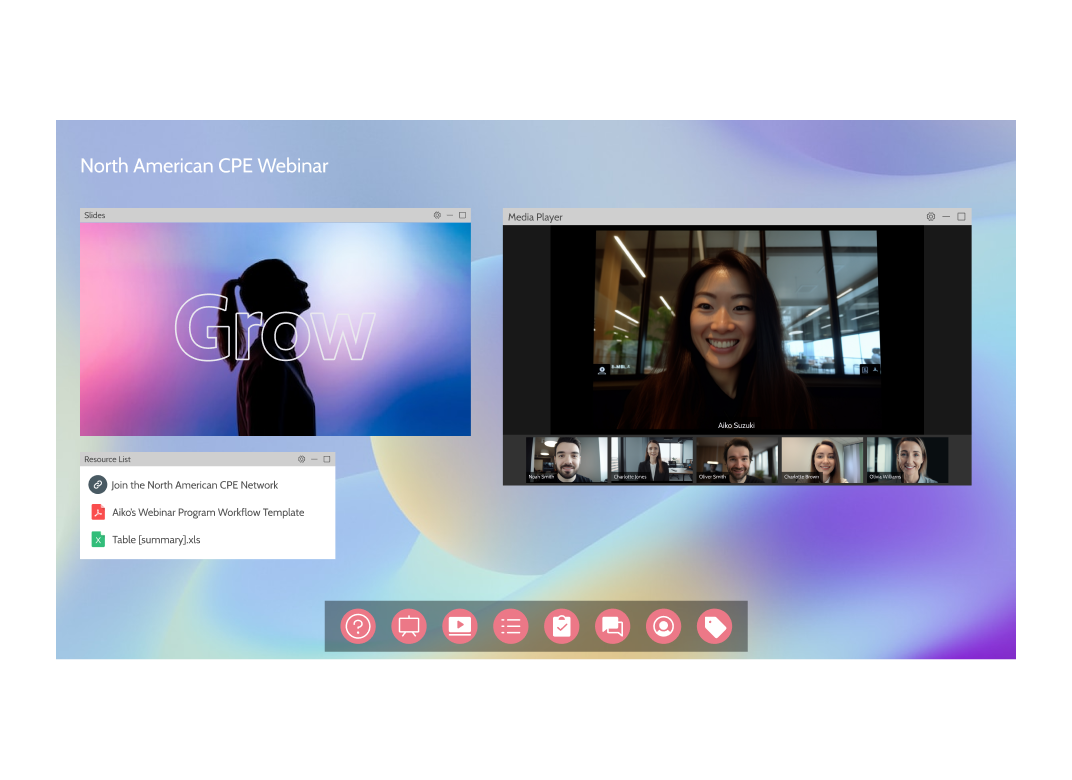This screenshot has height=780, width=1072.
Task: Click the Grow slide image
Action: tap(276, 330)
